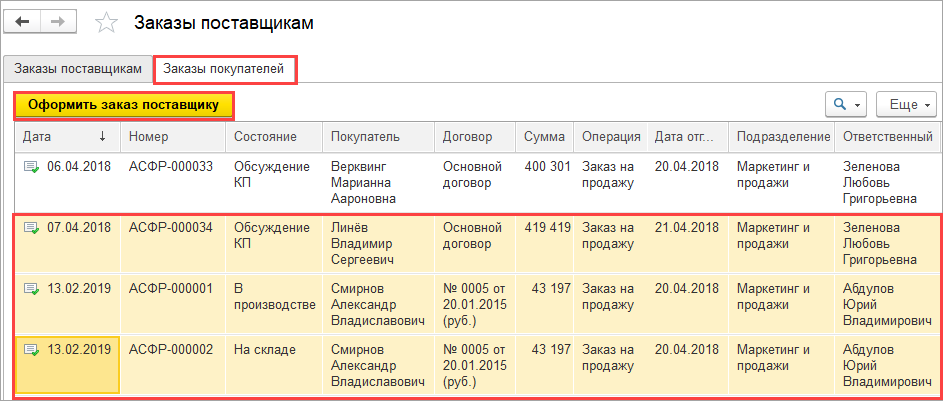
Task: Click document icon for order АСФР-000034
Action: point(31,228)
